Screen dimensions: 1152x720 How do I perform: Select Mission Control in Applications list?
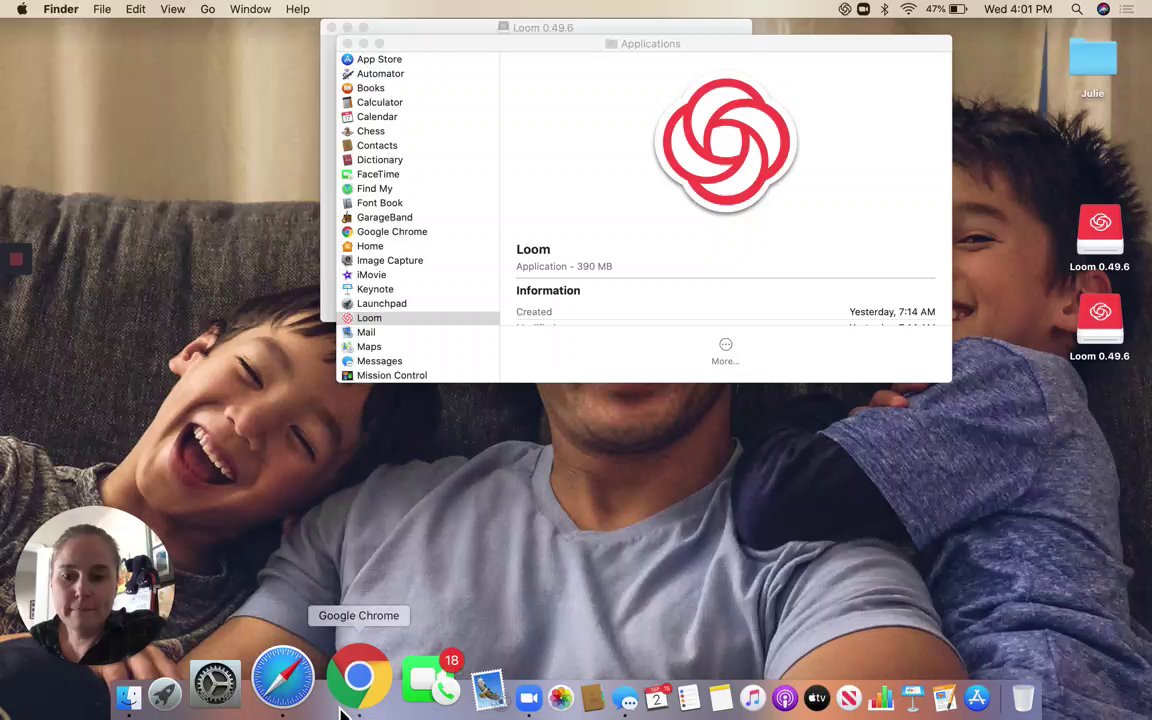[418, 375]
